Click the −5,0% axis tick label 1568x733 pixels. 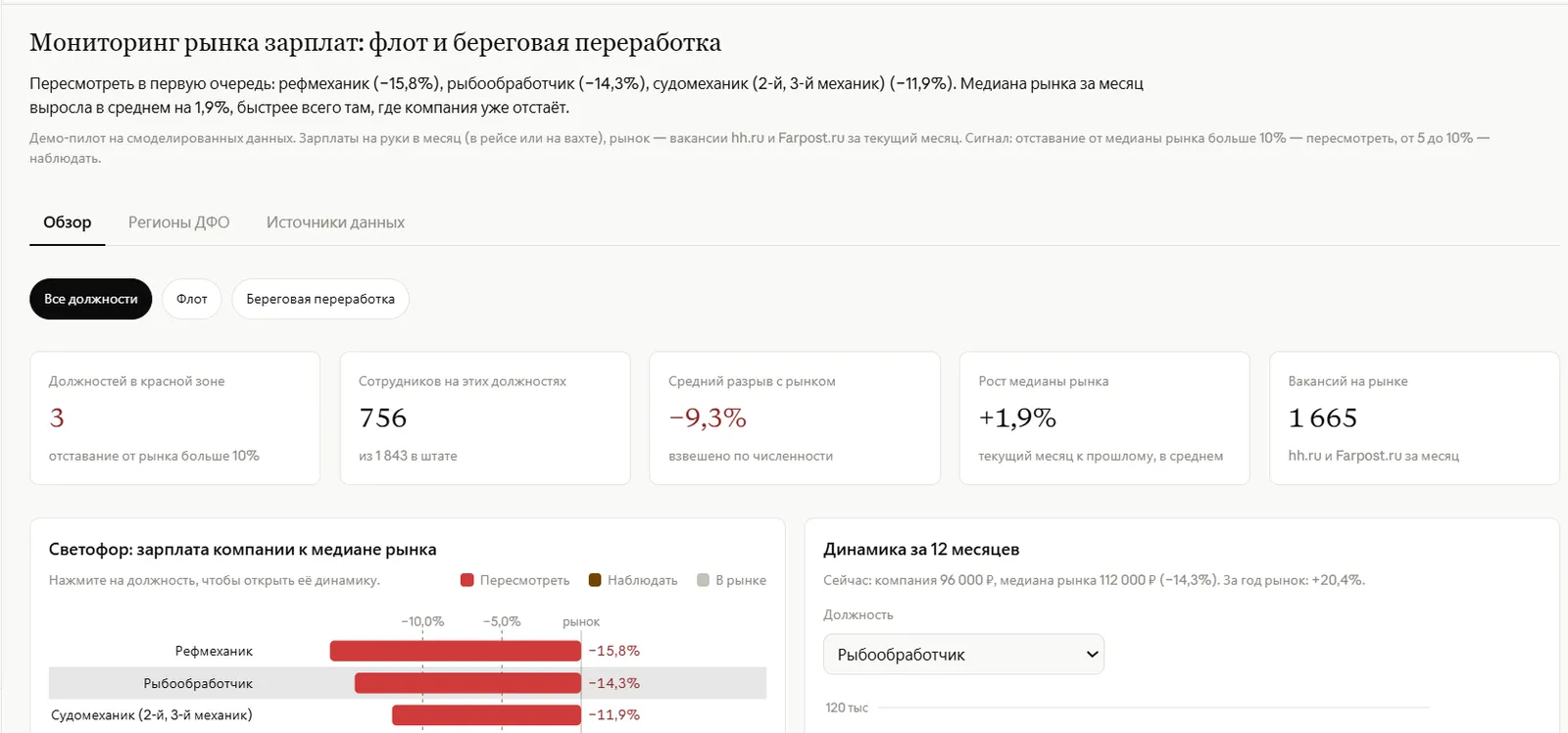[502, 621]
